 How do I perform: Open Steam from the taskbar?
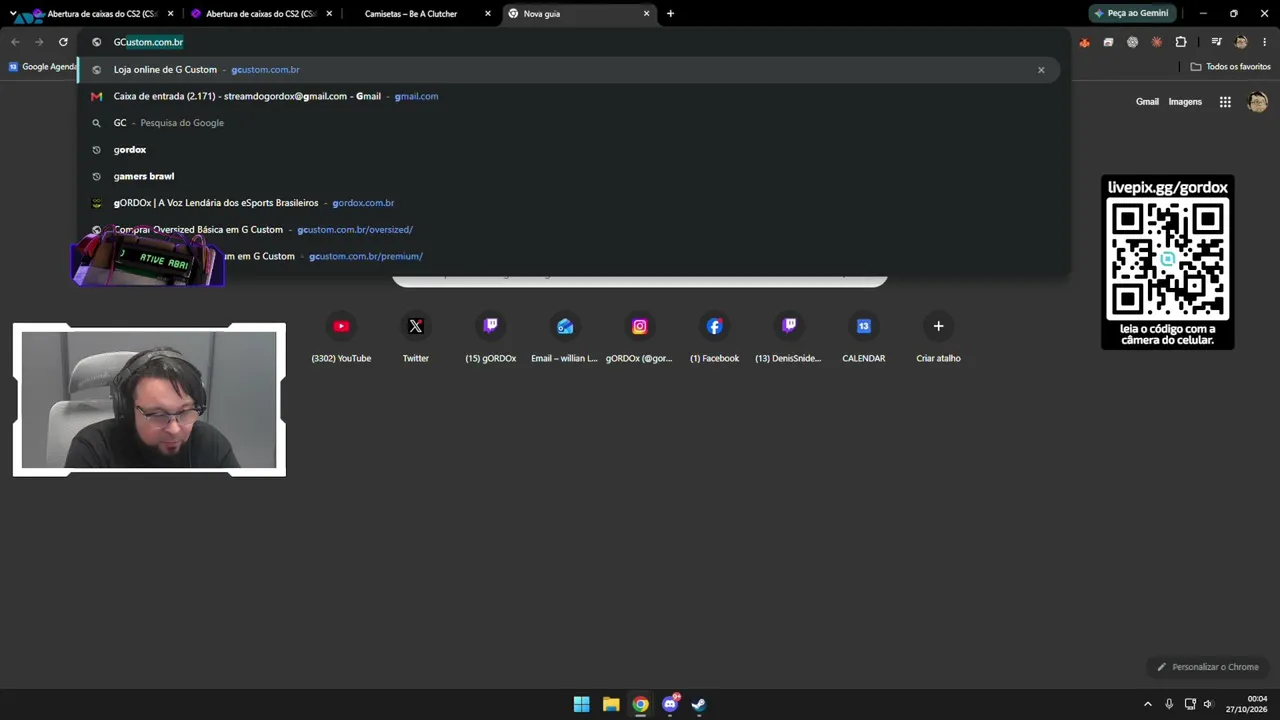tap(699, 704)
